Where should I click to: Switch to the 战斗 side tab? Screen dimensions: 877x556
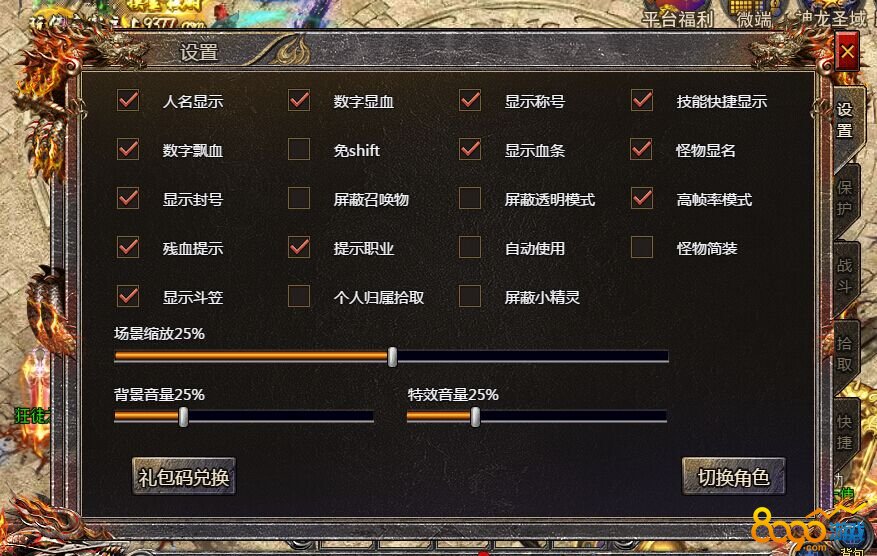click(844, 276)
